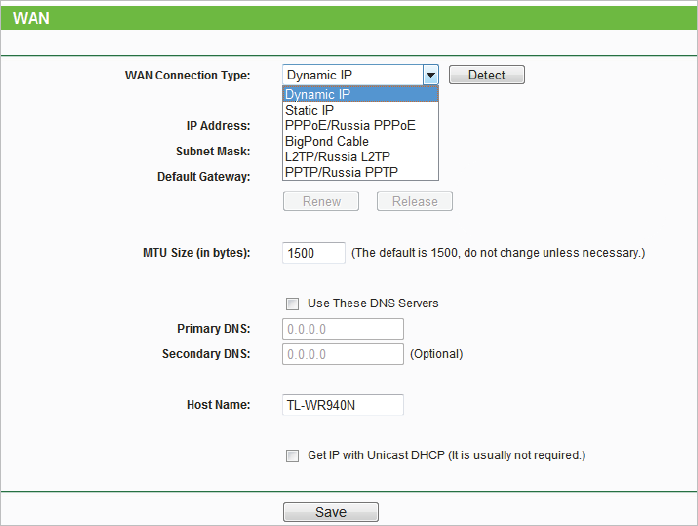Click the WAN Connection Type label
698x526 pixels.
187,75
